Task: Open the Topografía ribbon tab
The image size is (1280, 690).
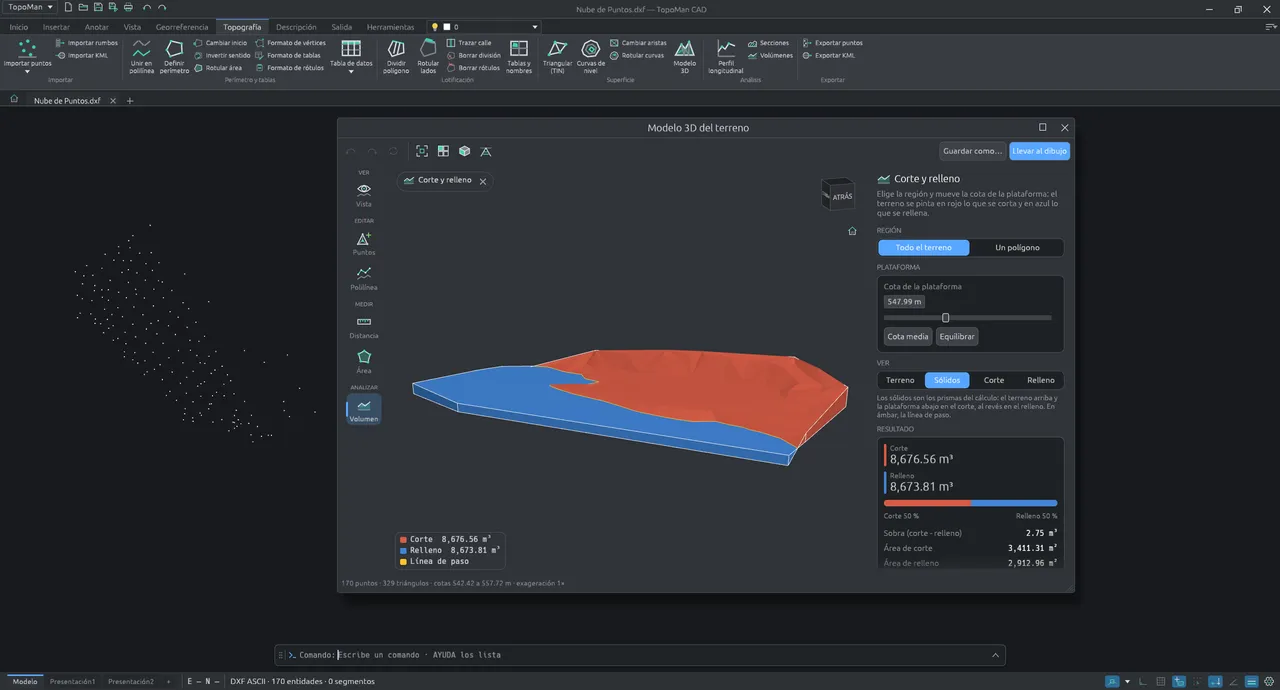Action: tap(242, 27)
